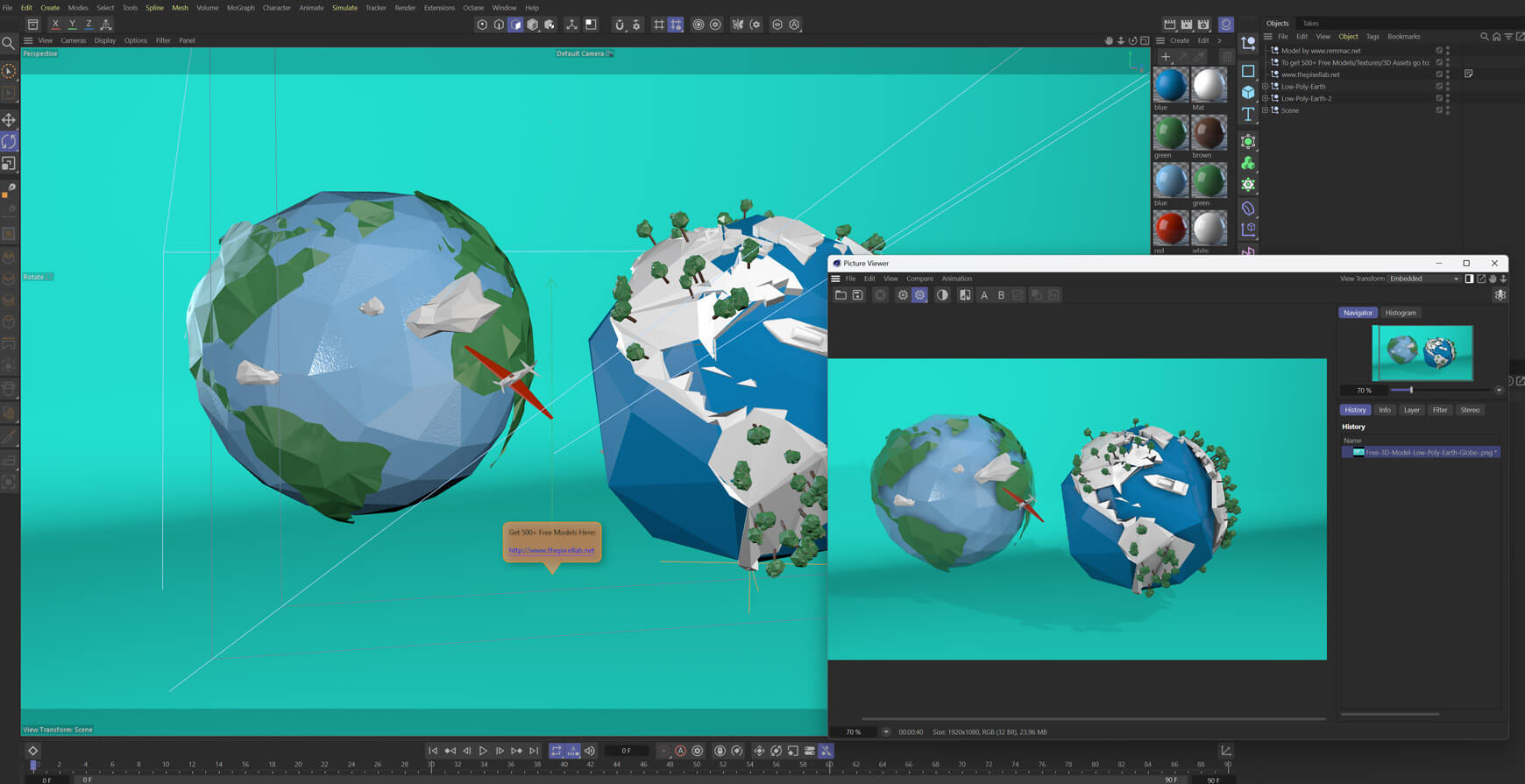The image size is (1525, 784).
Task: Toggle Z axis lock
Action: click(89, 25)
